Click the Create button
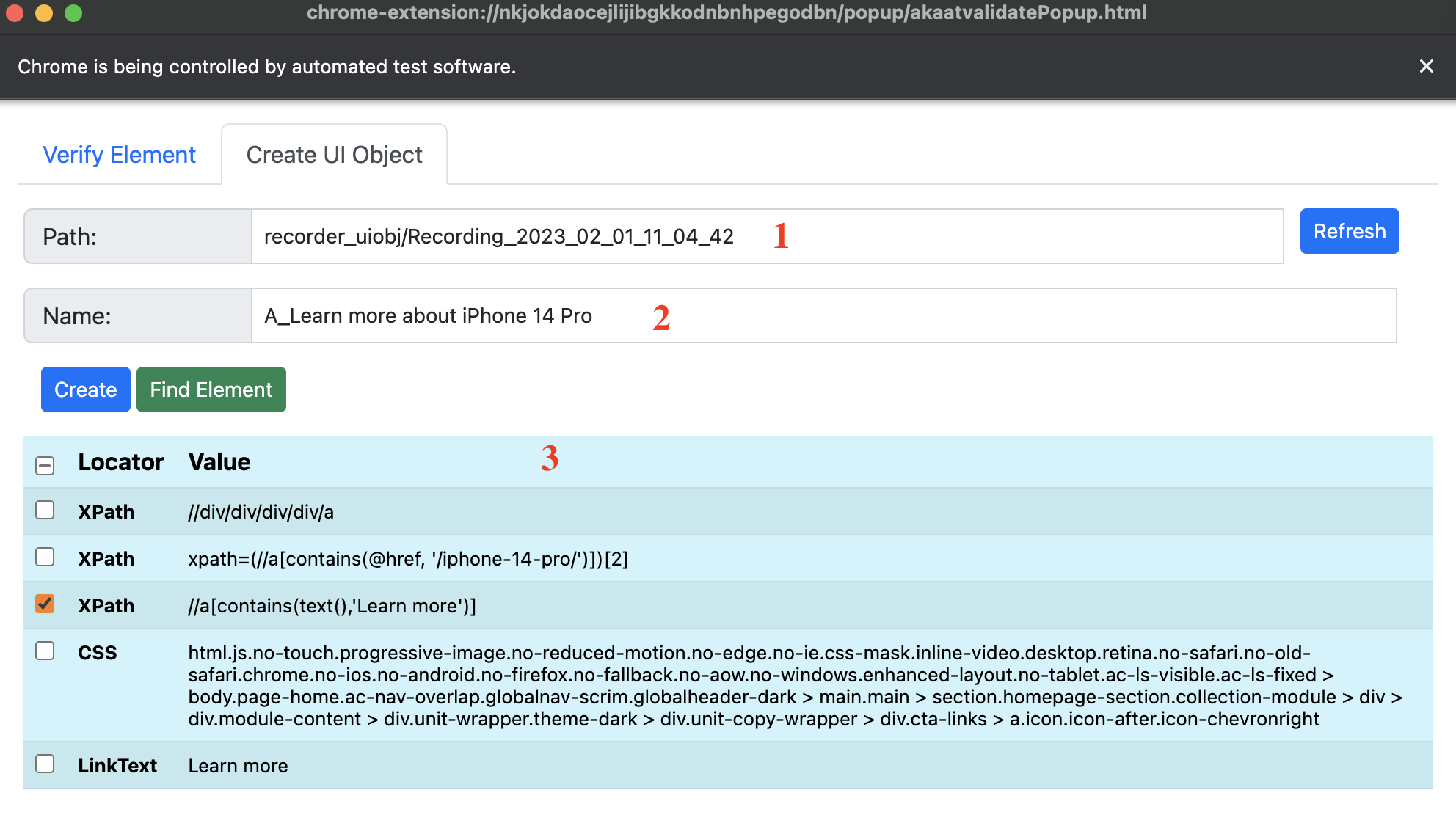This screenshot has height=823, width=1456. [x=86, y=389]
